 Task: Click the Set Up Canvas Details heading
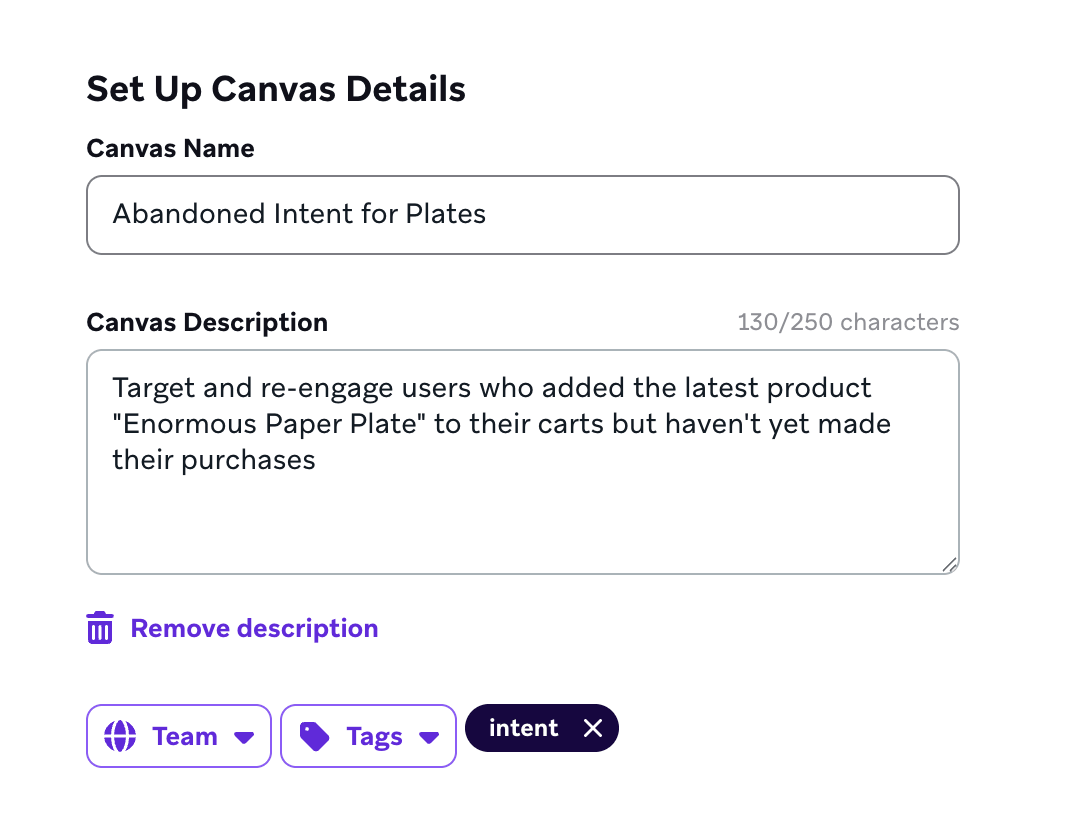pos(276,89)
